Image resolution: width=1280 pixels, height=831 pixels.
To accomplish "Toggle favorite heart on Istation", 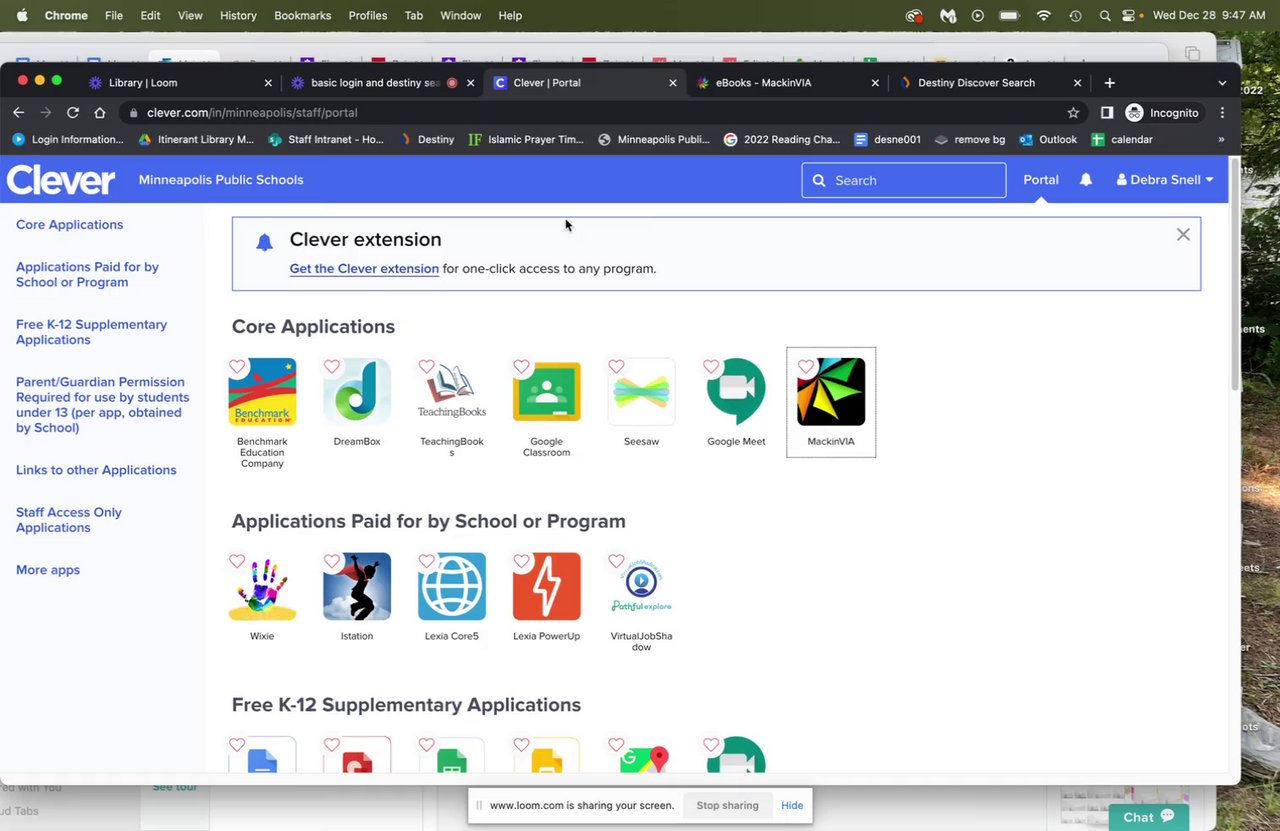I will [x=332, y=561].
